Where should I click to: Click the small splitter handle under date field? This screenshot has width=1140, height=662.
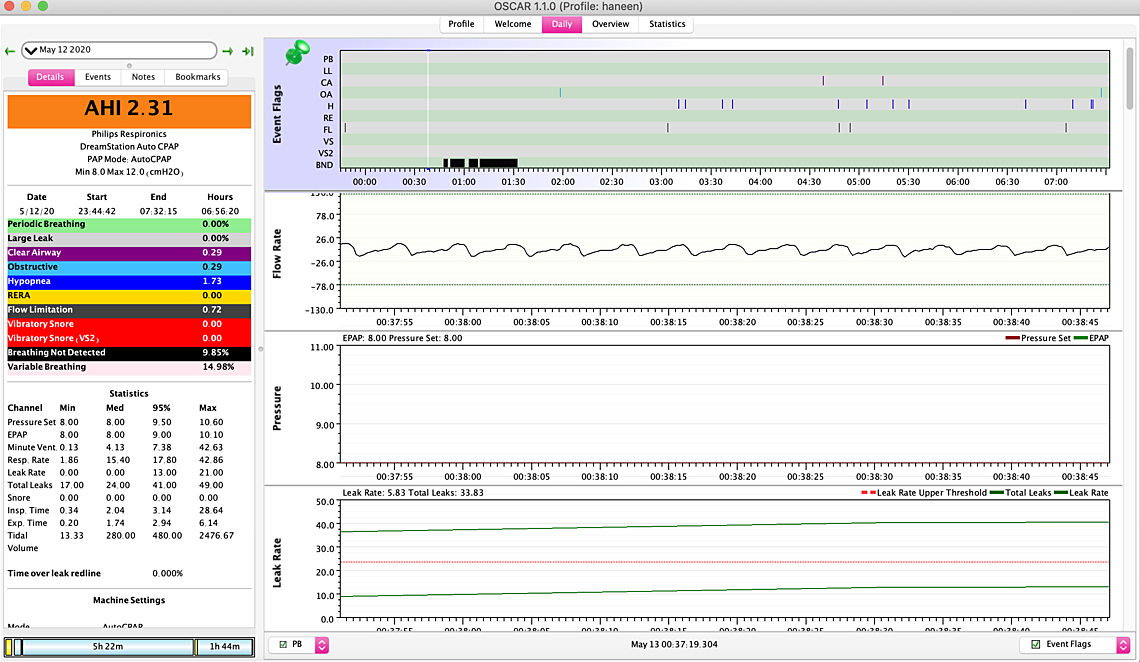click(x=129, y=65)
